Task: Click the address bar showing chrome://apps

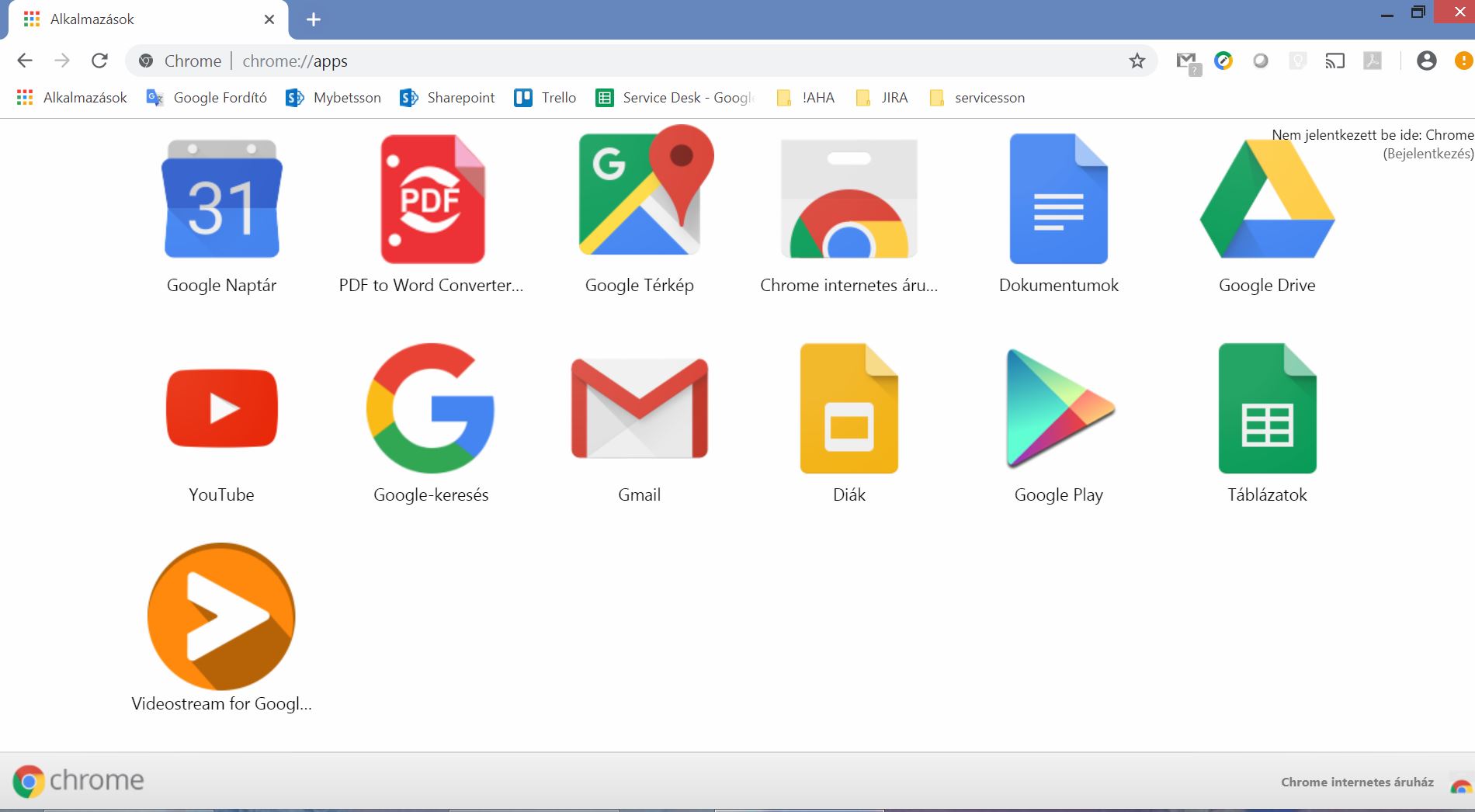Action: (641, 61)
